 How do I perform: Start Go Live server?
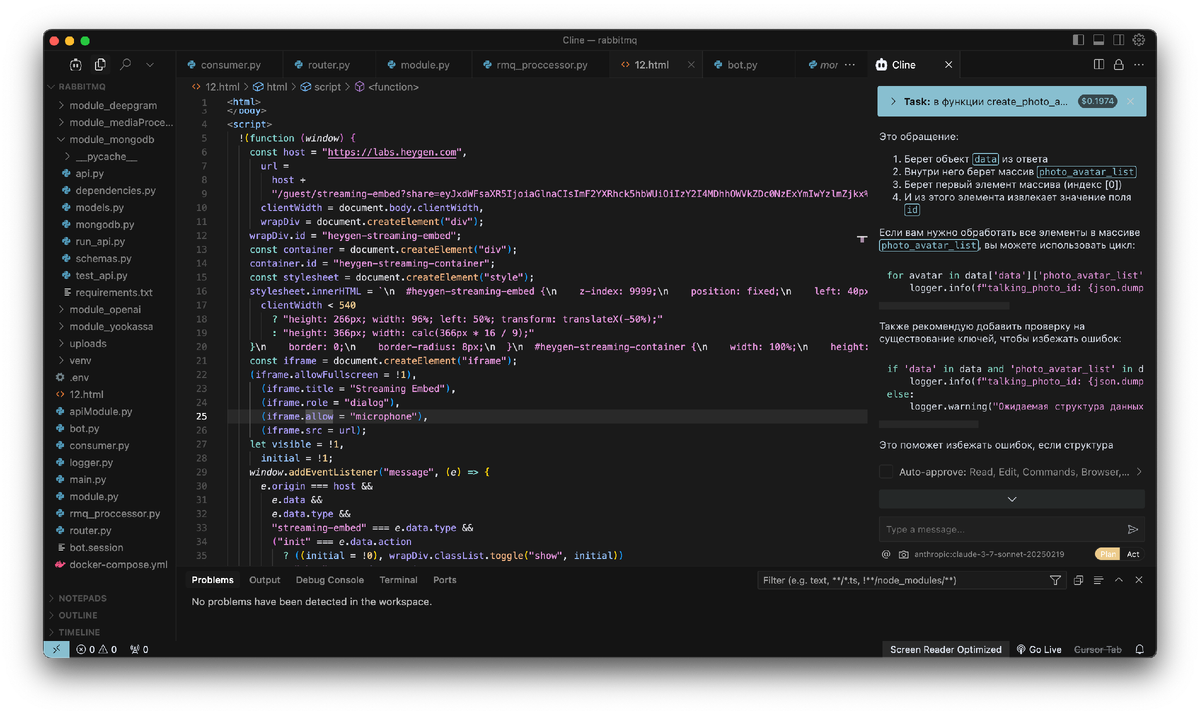pyautogui.click(x=1039, y=649)
